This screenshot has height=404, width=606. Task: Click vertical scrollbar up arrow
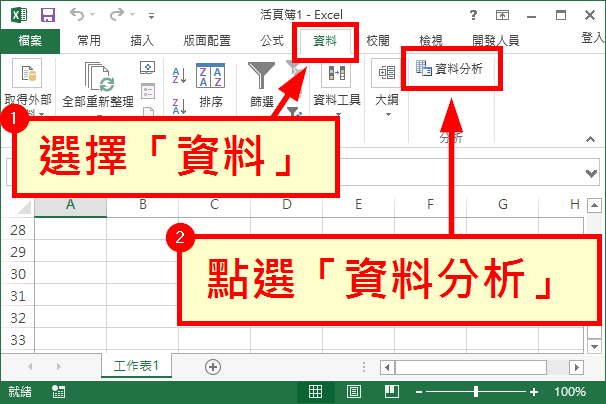coord(594,205)
